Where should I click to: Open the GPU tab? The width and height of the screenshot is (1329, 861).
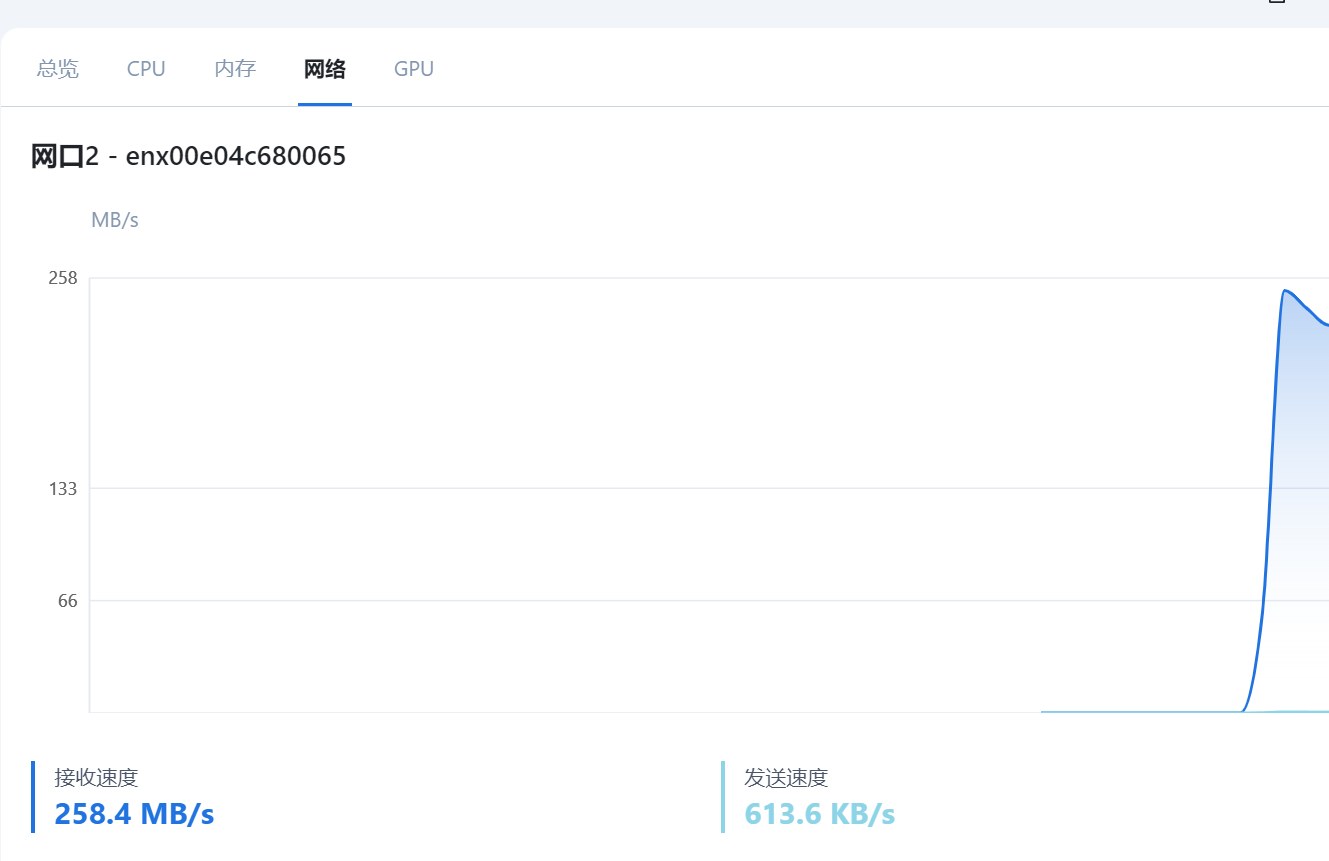pos(414,69)
